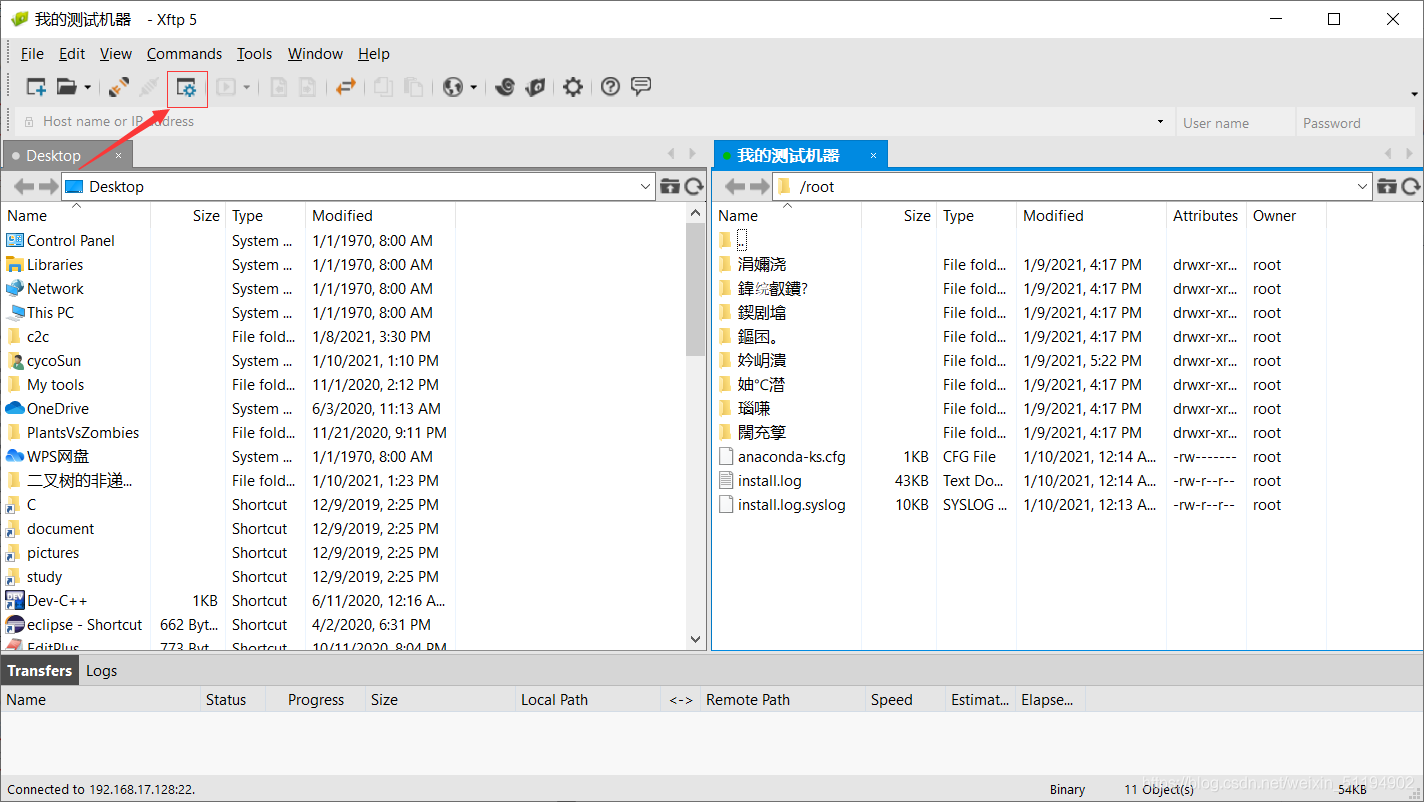Go back in the /root pane
This screenshot has height=802, width=1424.
click(735, 186)
